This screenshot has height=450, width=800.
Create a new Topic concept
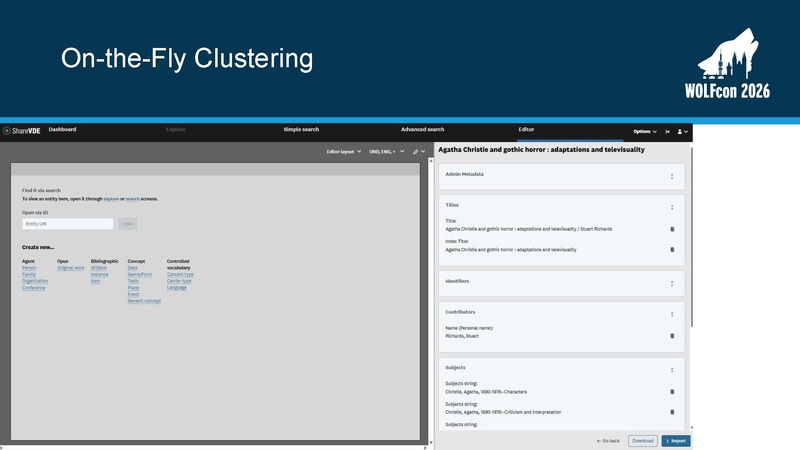[x=133, y=281]
